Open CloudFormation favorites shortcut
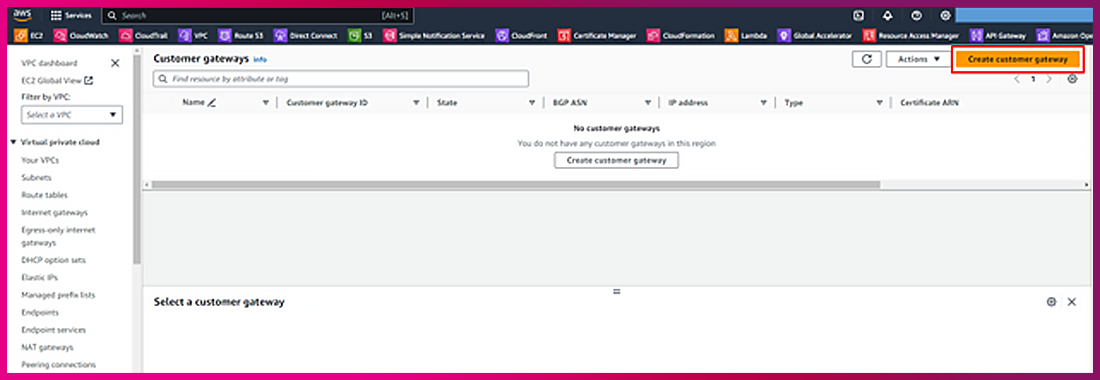The image size is (1100, 380). tap(681, 36)
